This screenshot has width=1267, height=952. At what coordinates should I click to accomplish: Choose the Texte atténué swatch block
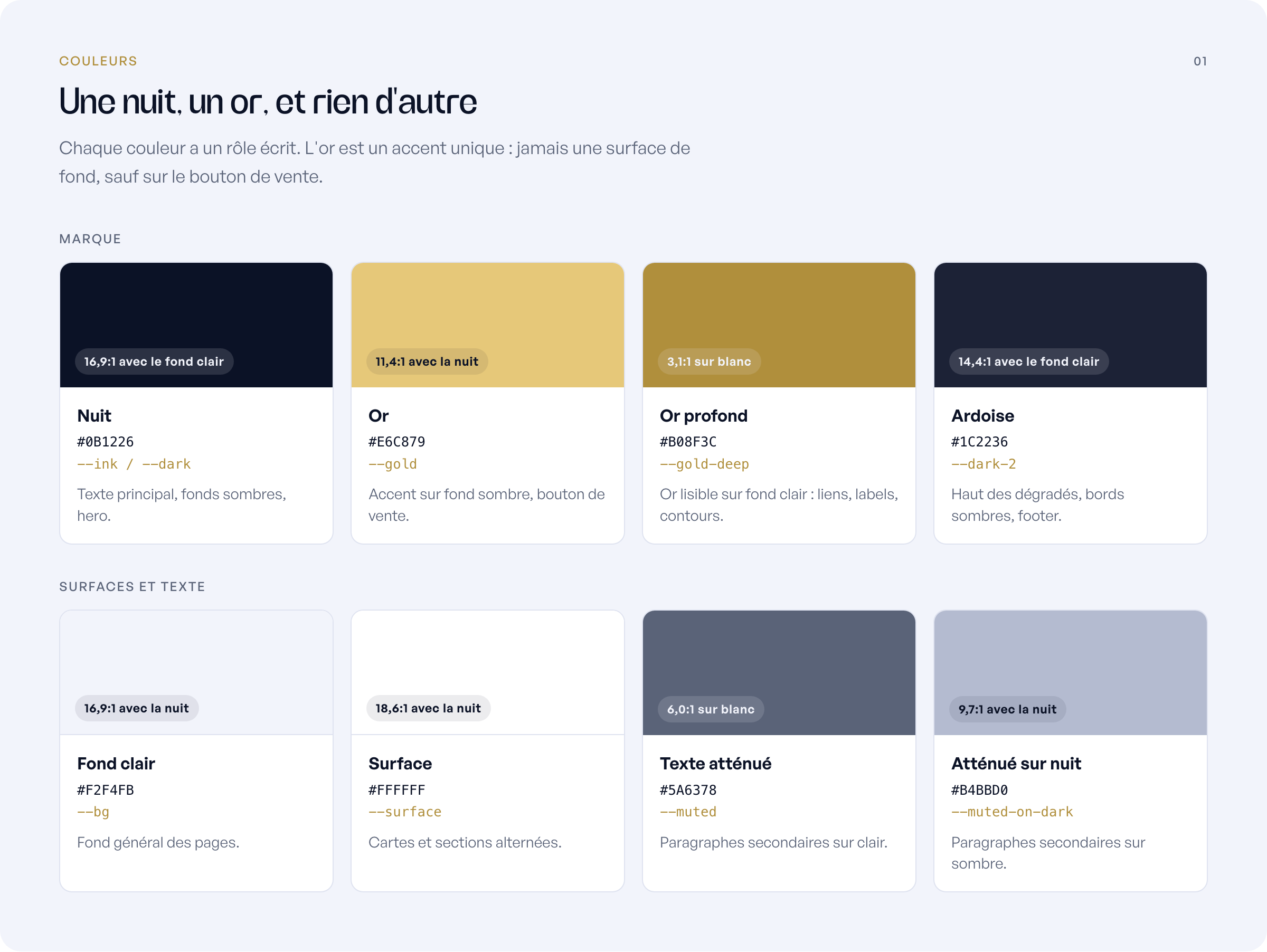click(x=779, y=672)
